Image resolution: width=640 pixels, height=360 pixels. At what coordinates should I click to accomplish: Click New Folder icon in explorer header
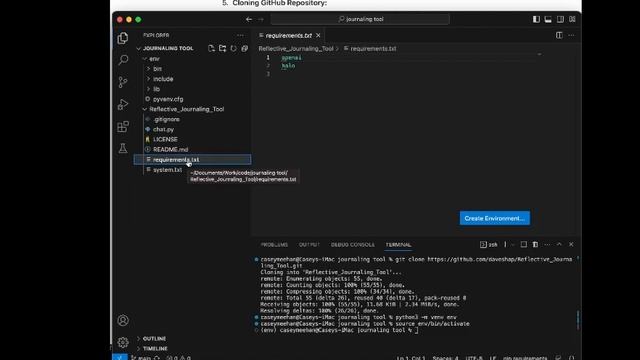click(222, 48)
